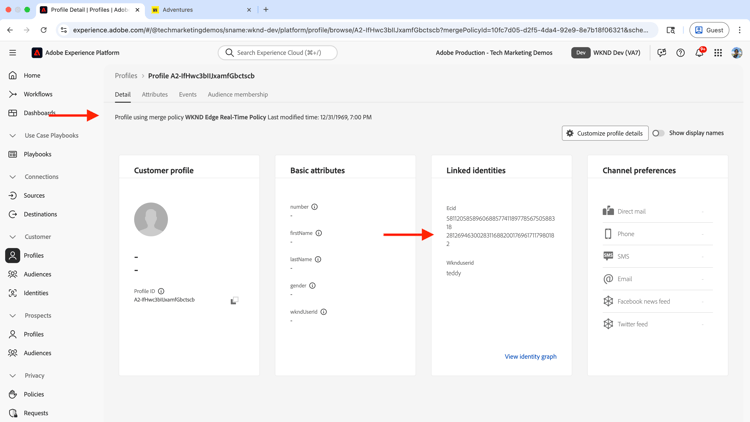750x422 pixels.
Task: Click the browser address bar URL
Action: point(360,30)
